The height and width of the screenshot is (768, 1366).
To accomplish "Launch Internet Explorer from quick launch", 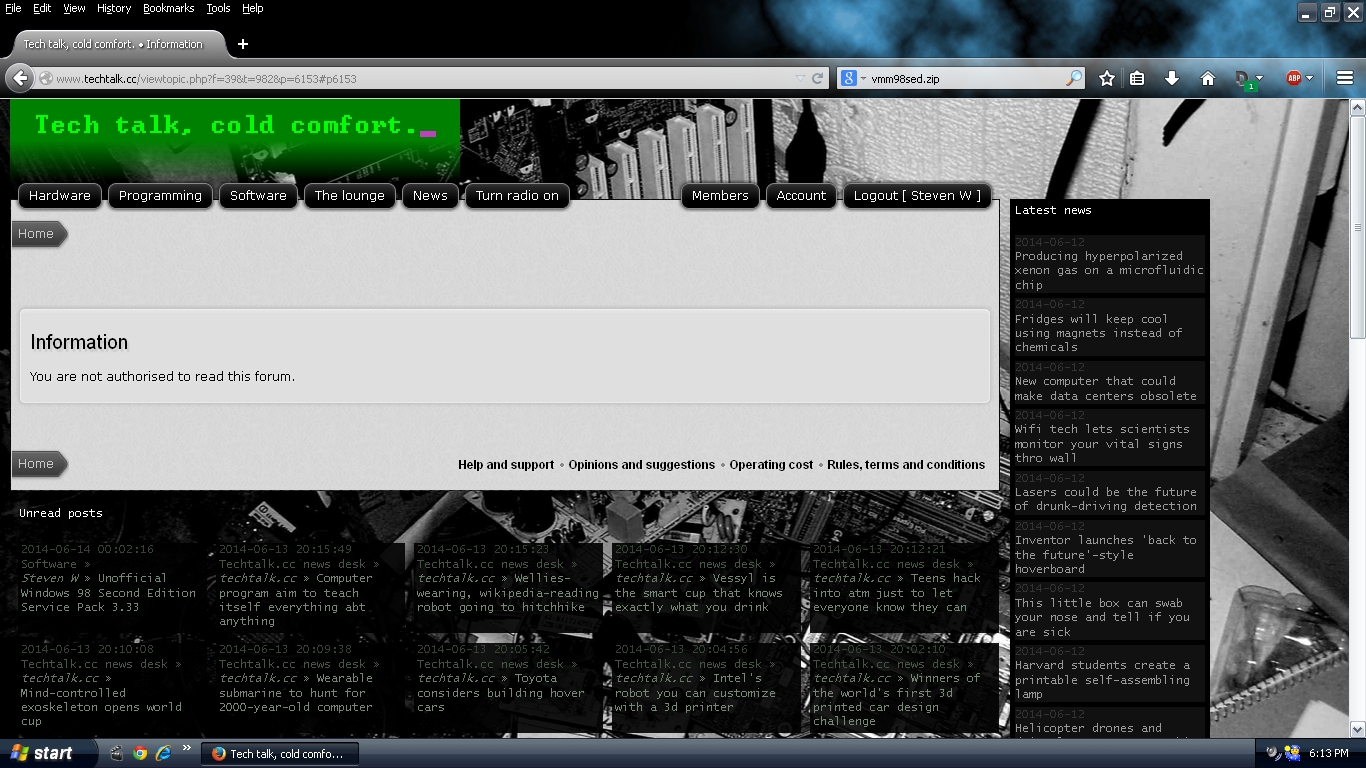I will coord(163,753).
